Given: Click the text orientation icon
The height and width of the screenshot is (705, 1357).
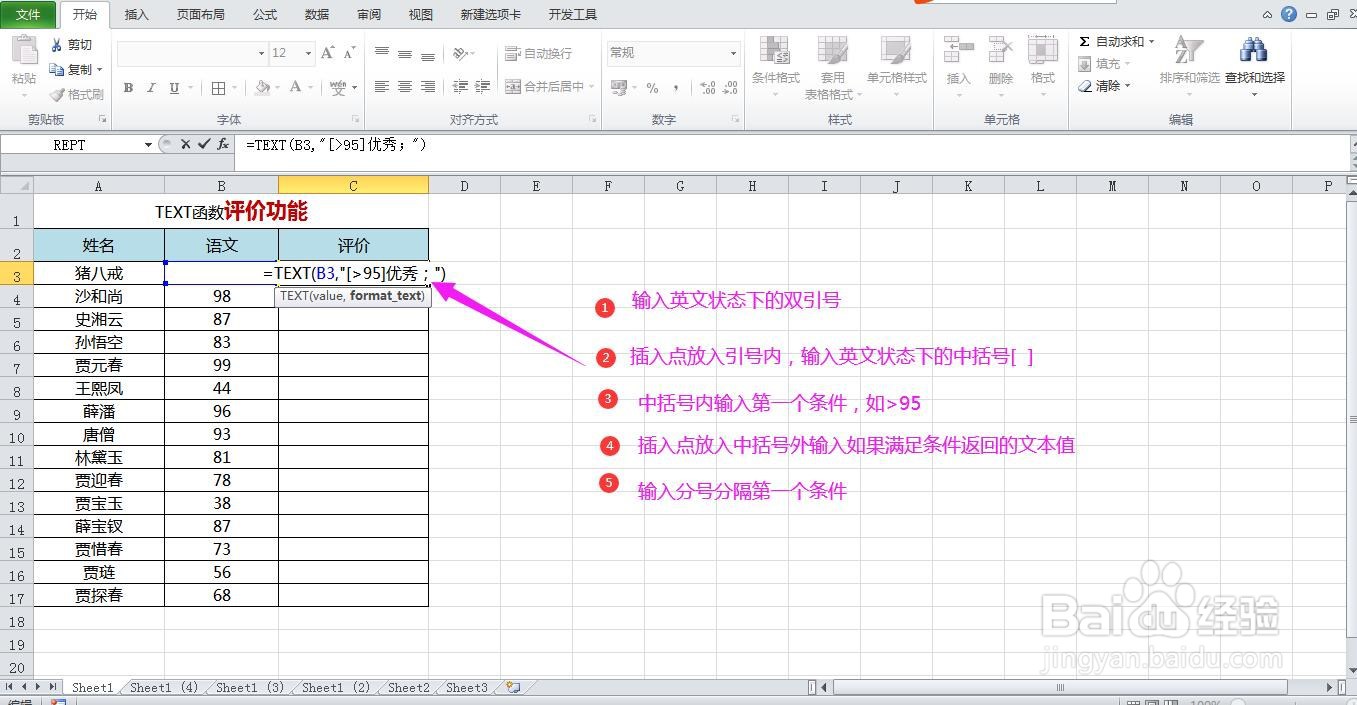Looking at the screenshot, I should click(459, 53).
